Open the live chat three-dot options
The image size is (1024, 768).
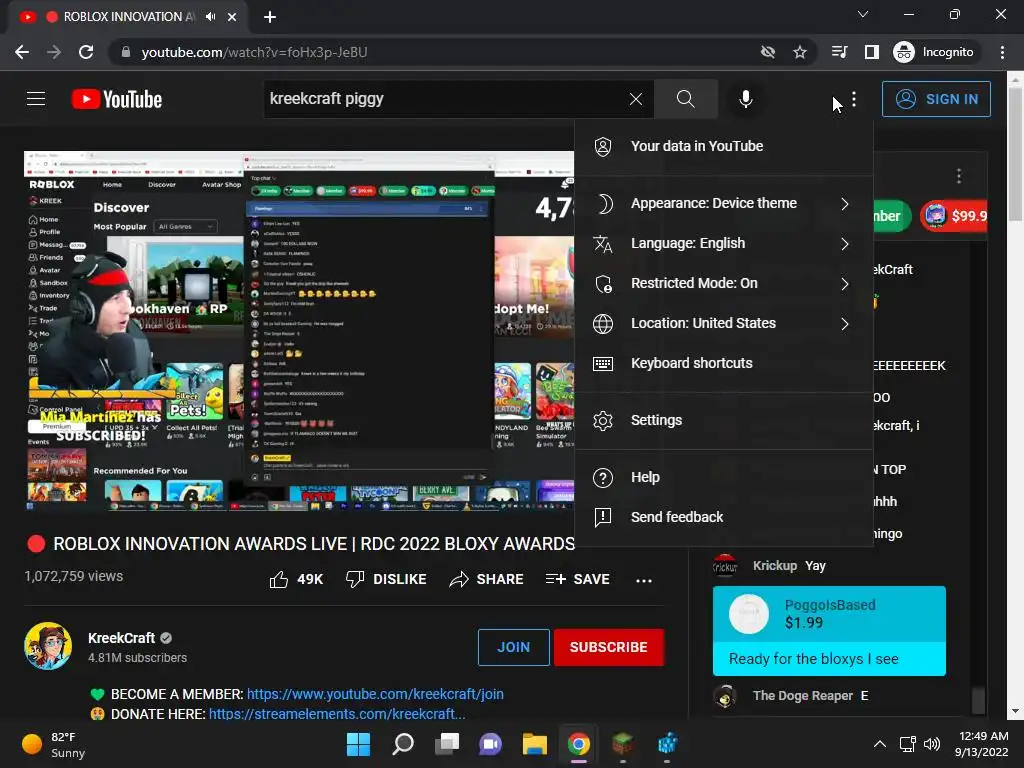click(959, 176)
